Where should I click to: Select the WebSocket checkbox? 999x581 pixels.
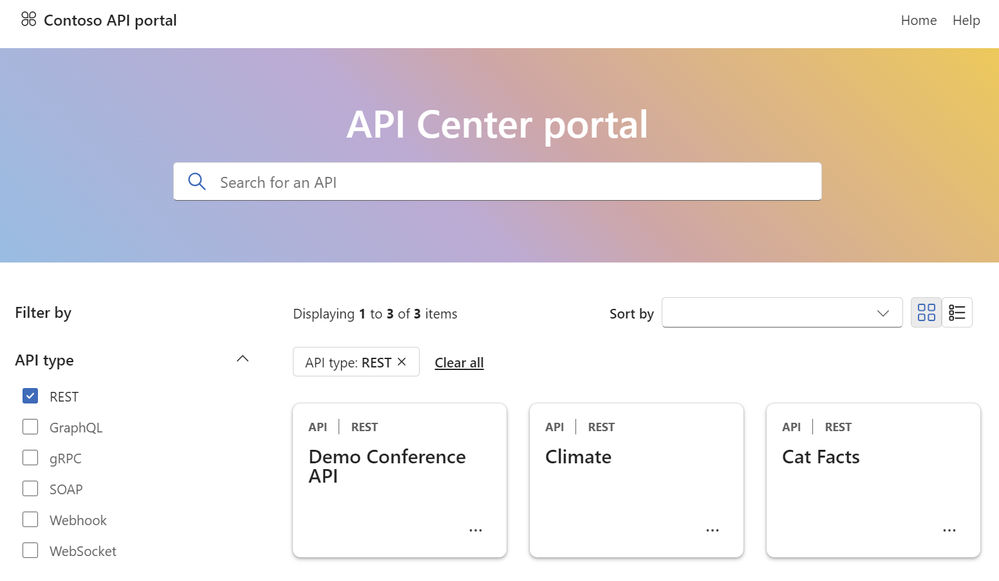pyautogui.click(x=30, y=550)
